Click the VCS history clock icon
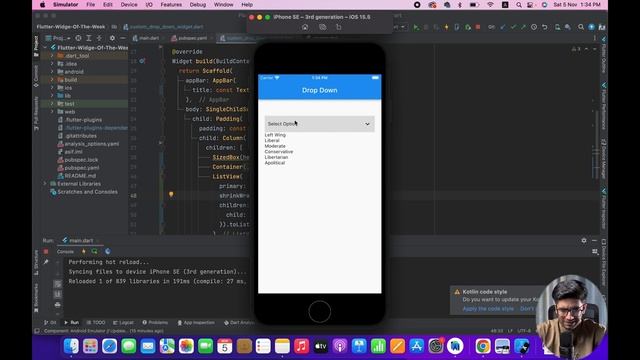 tap(534, 27)
